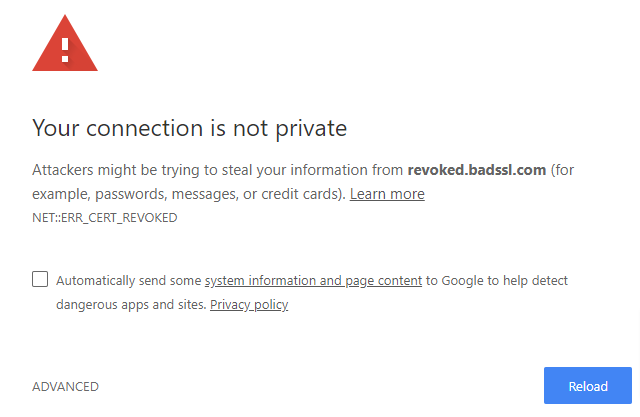Viewport: 640px width, 417px height.
Task: Select the bold revoked.badssl.com domain text
Action: point(477,170)
